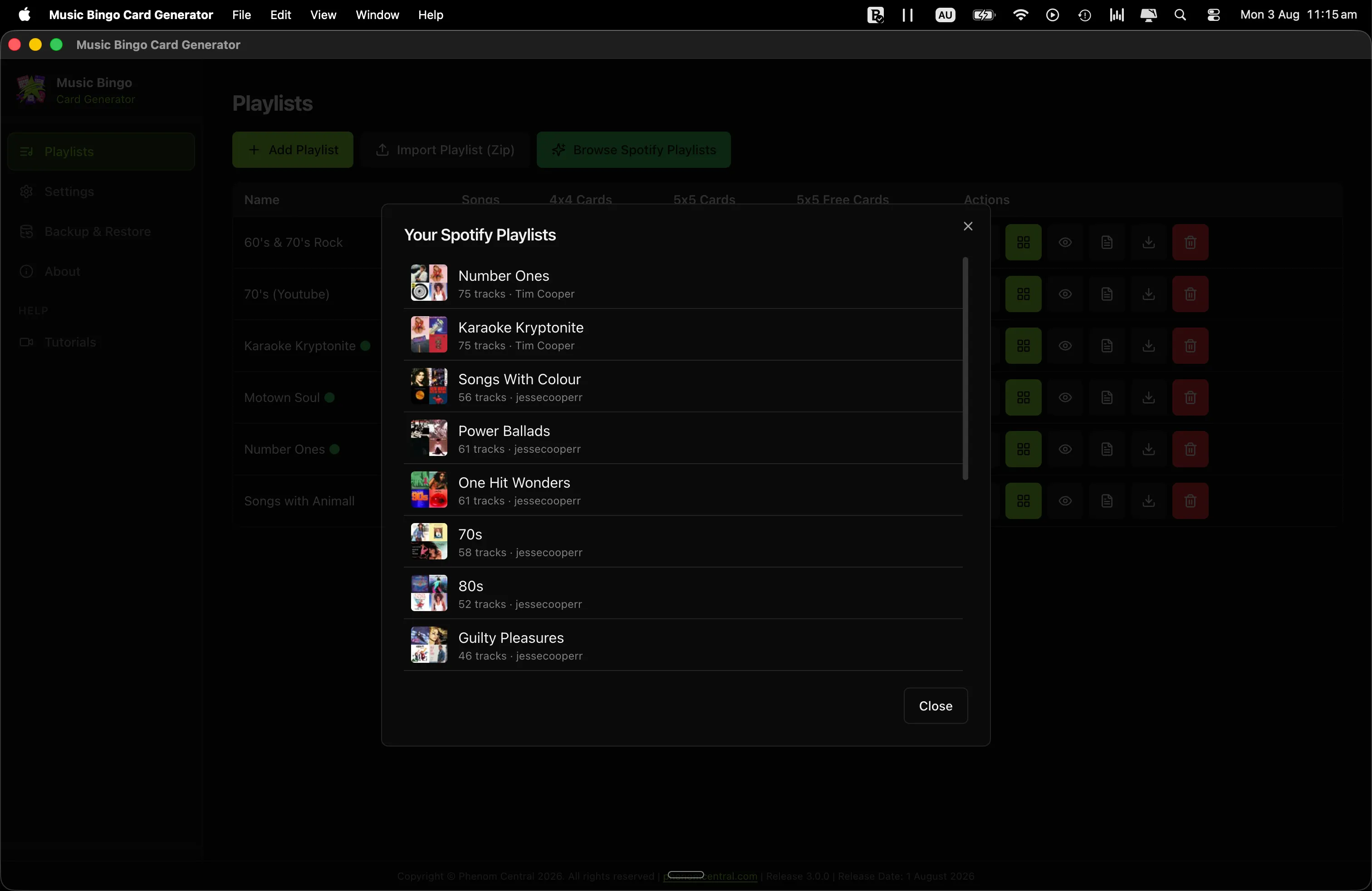
Task: Open the File menu
Action: 241,15
